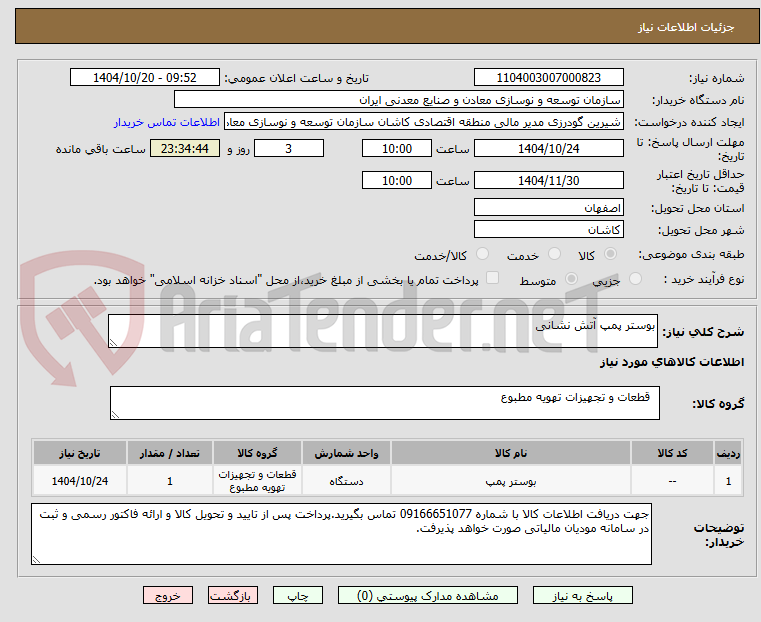
Task: Click the table date cell 1404/10/24
Action: tap(80, 481)
